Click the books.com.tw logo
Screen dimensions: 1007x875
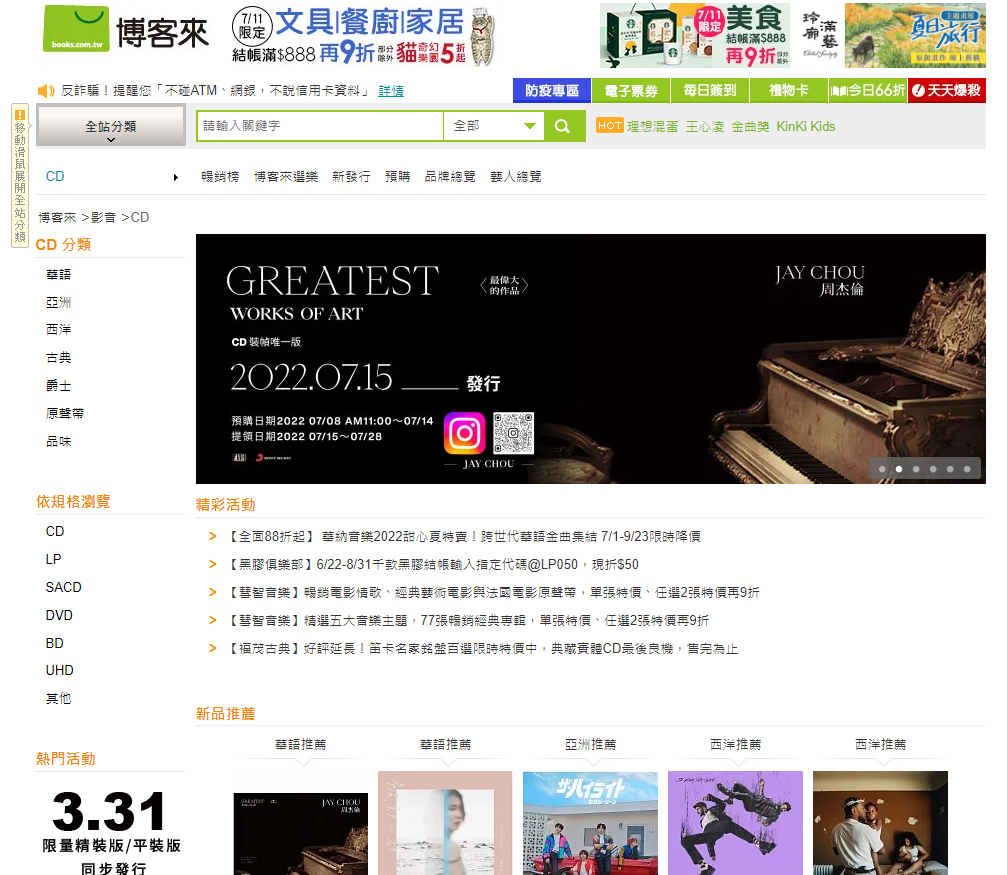pyautogui.click(x=76, y=30)
